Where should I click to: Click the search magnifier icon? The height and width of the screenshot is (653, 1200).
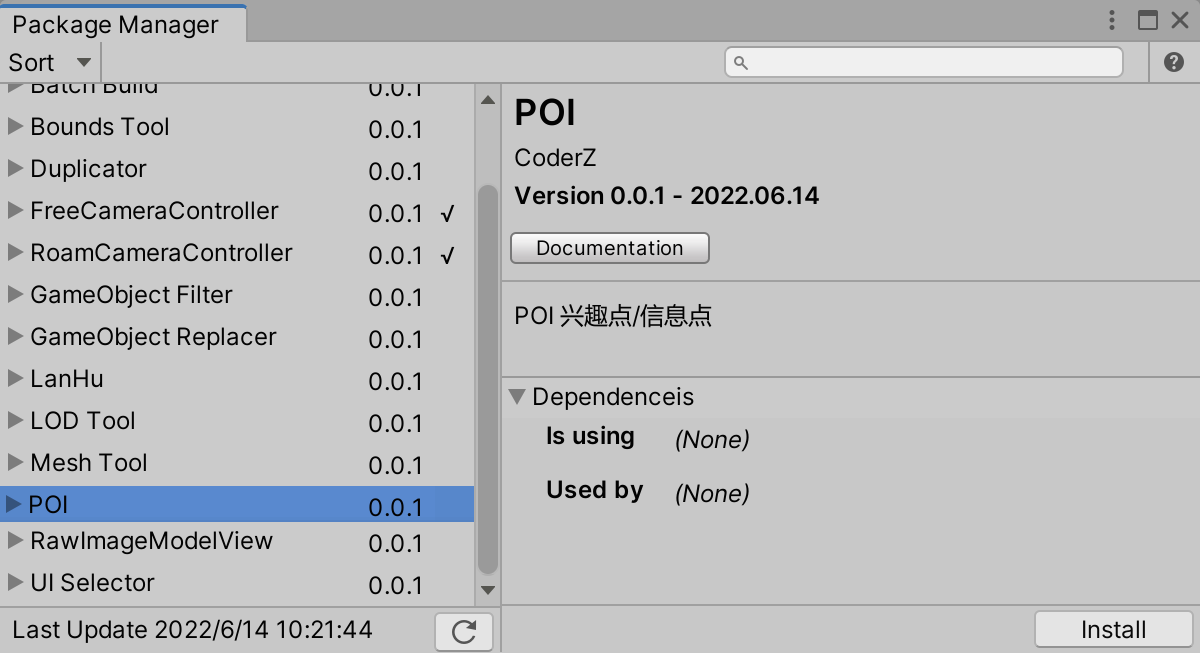pyautogui.click(x=740, y=61)
